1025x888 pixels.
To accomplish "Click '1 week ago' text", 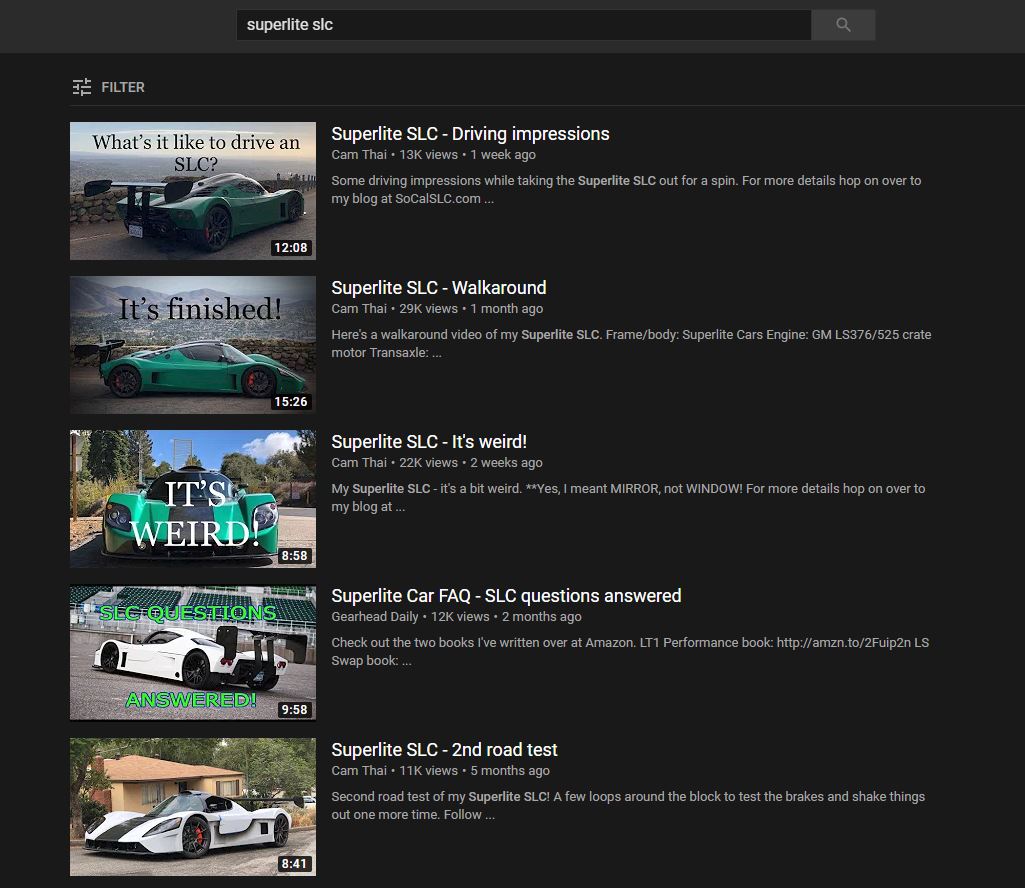I will click(x=503, y=154).
